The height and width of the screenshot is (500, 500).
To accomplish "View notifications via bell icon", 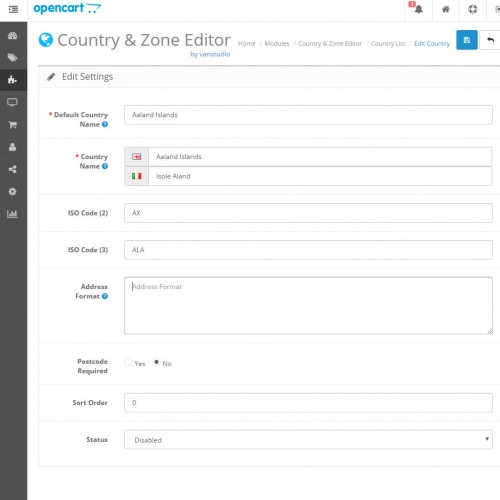I will click(x=418, y=9).
